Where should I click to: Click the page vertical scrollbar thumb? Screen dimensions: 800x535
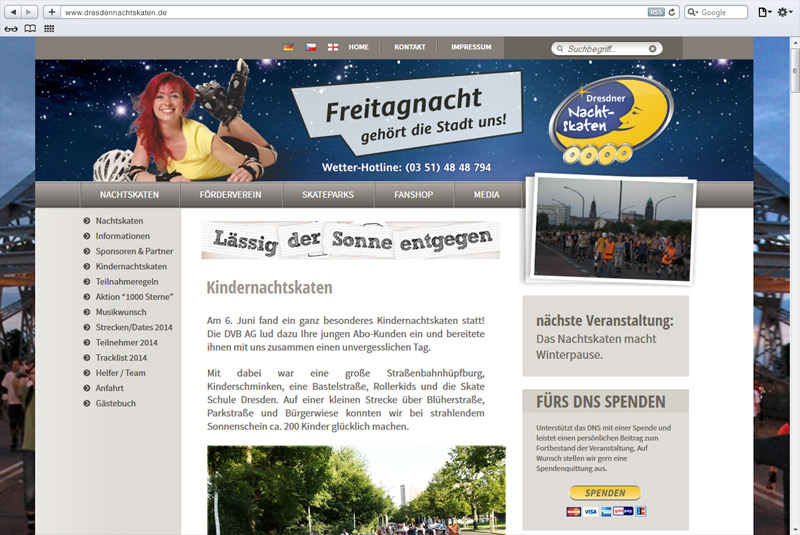tap(794, 71)
